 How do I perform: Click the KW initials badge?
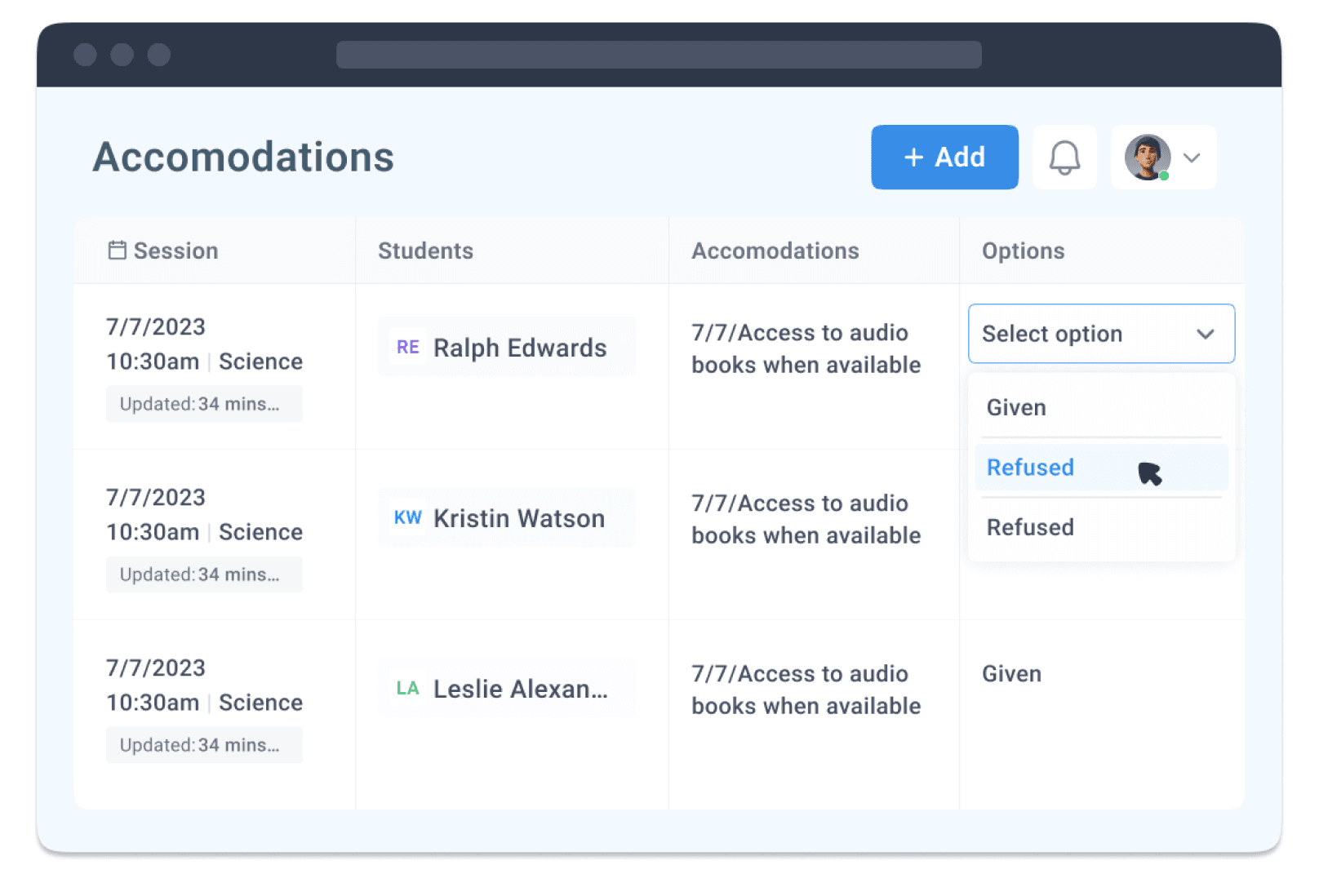click(x=407, y=517)
